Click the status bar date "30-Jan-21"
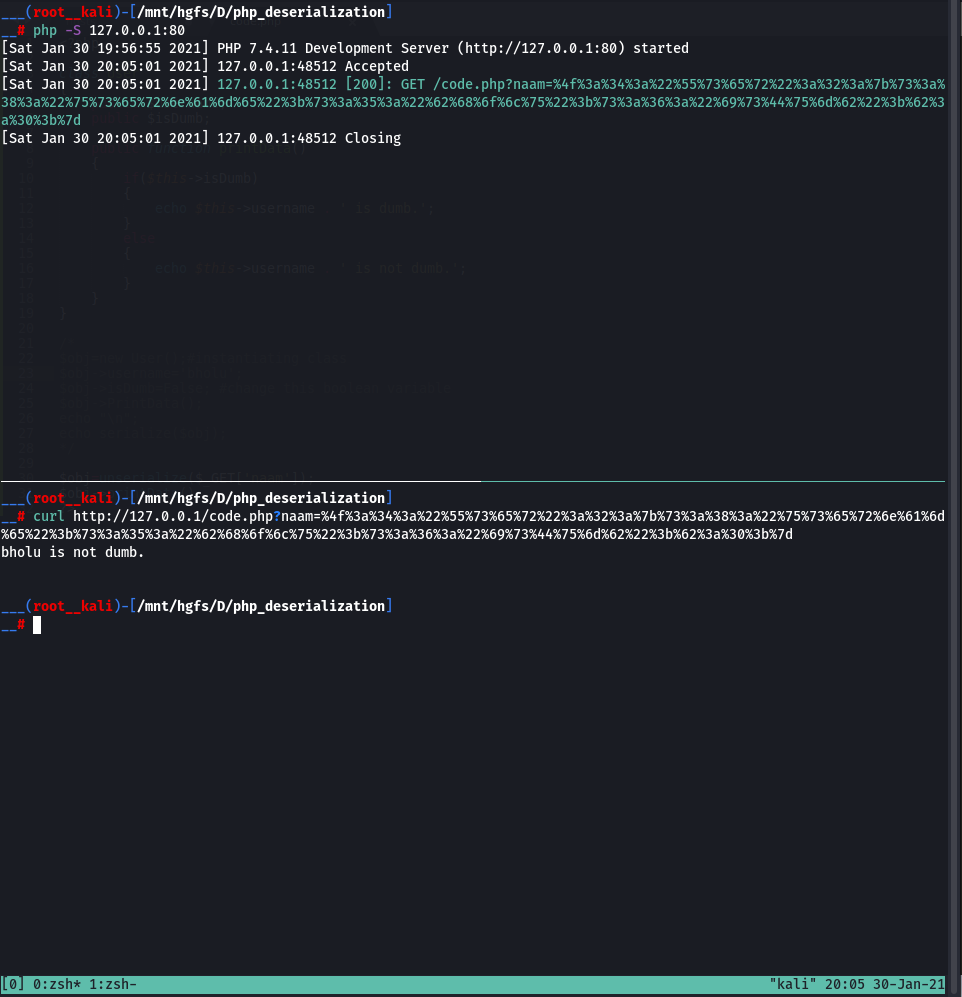The height and width of the screenshot is (997, 962). tap(909, 984)
